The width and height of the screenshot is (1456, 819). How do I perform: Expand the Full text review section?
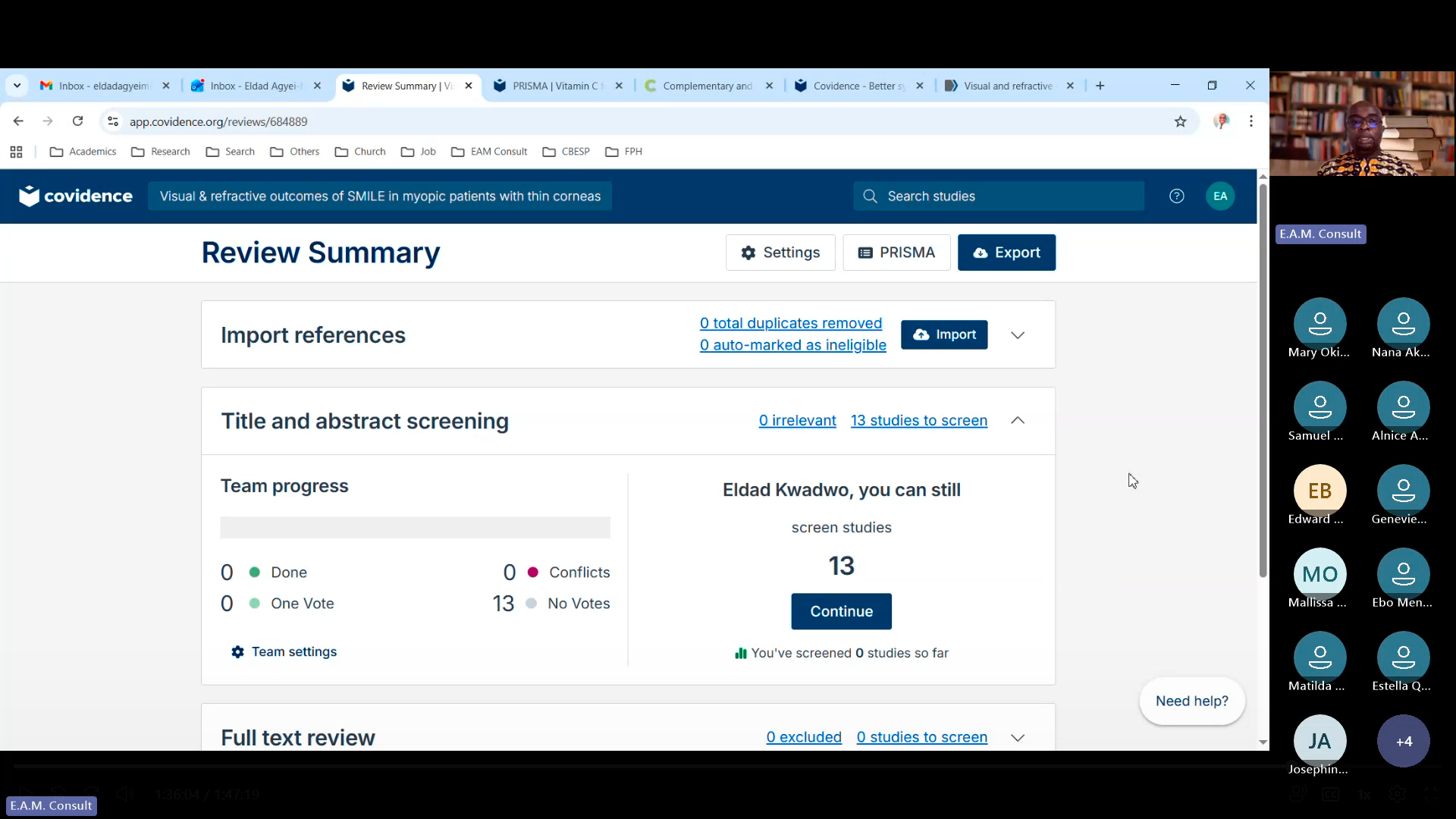coord(1017,738)
